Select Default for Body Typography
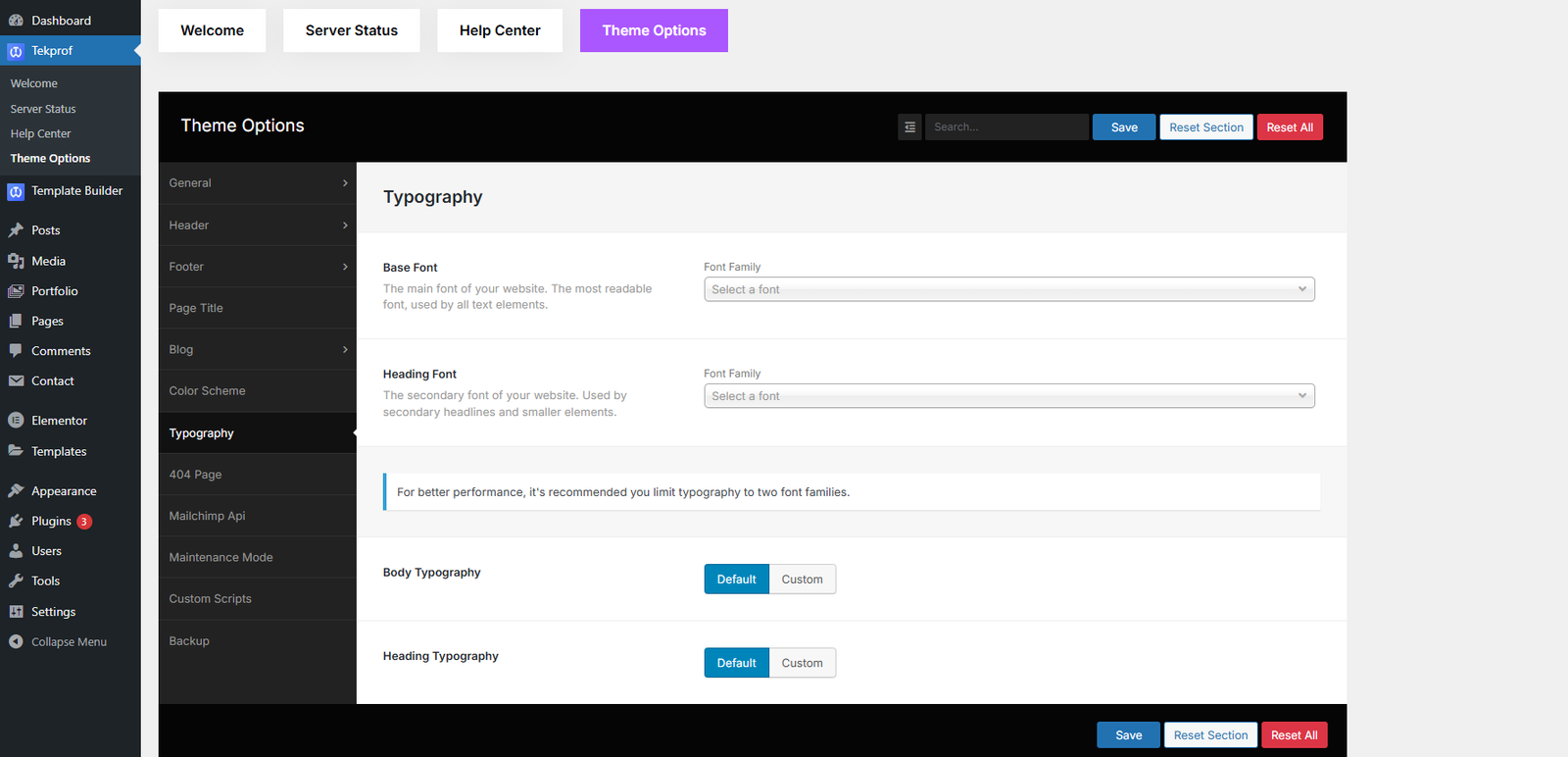 tap(736, 580)
